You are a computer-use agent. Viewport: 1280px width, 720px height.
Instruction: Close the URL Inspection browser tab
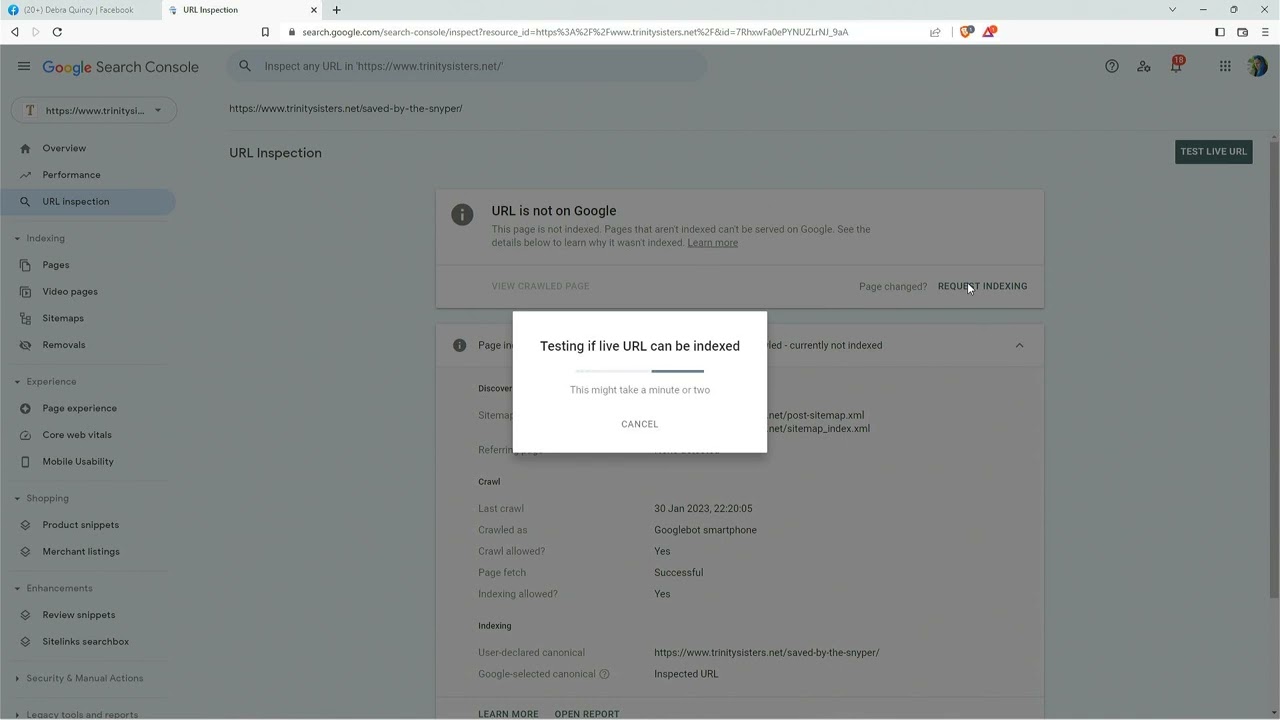pyautogui.click(x=314, y=10)
